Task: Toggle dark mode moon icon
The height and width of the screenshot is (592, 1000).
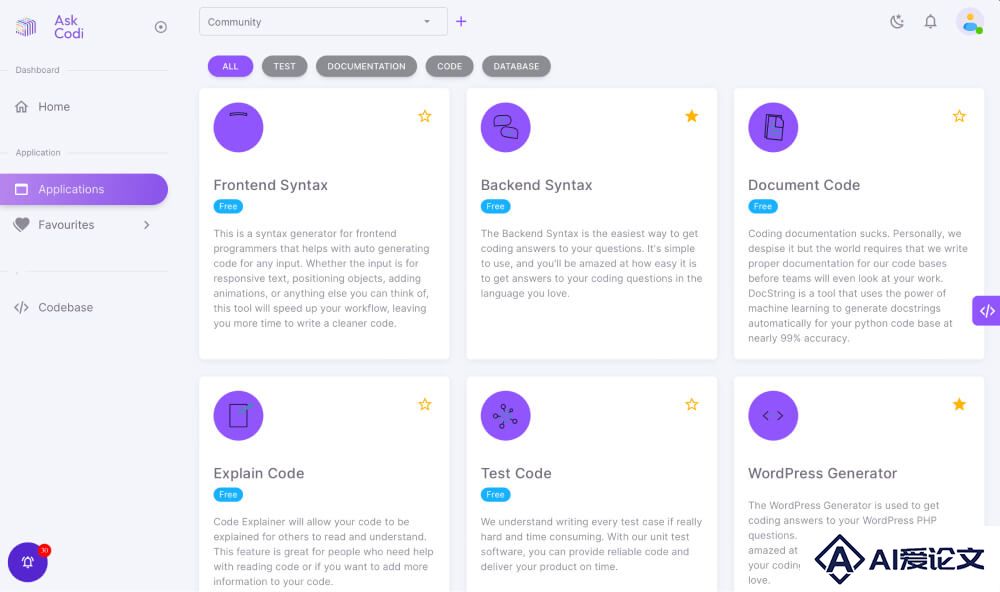Action: tap(897, 22)
